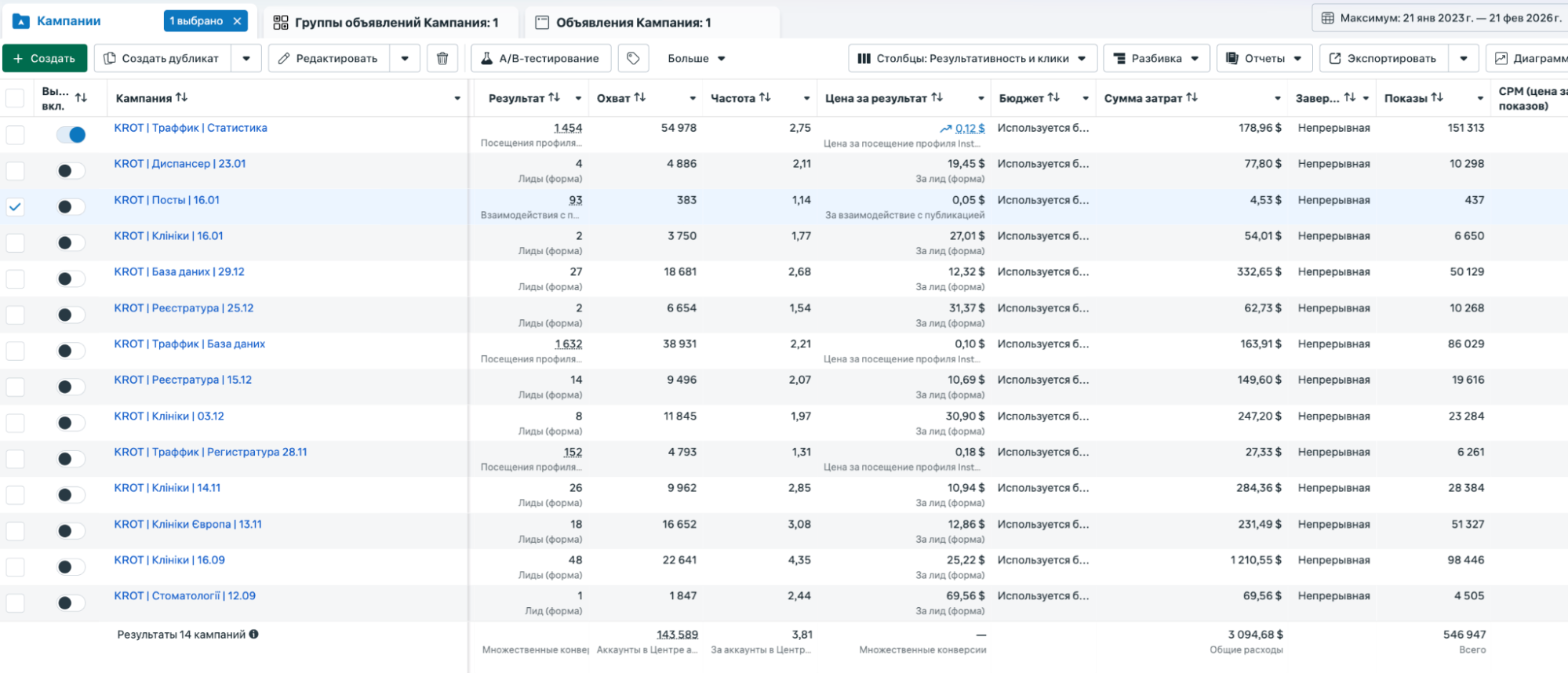
Task: Click the info icon near Результаты 14 кампаний
Action: point(254,635)
